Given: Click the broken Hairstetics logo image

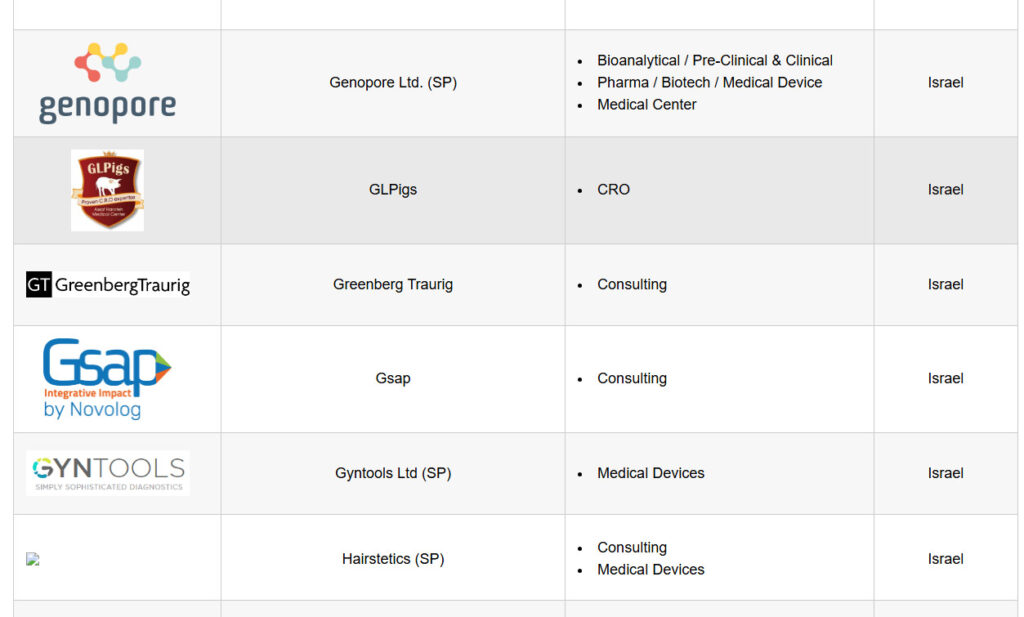Looking at the screenshot, I should tap(33, 559).
